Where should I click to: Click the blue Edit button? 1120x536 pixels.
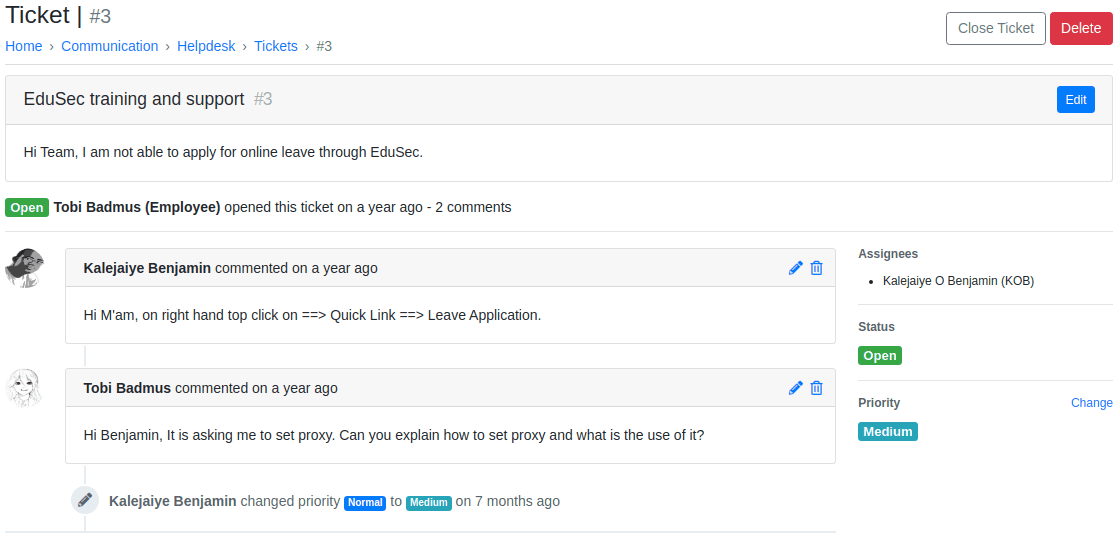[1076, 99]
